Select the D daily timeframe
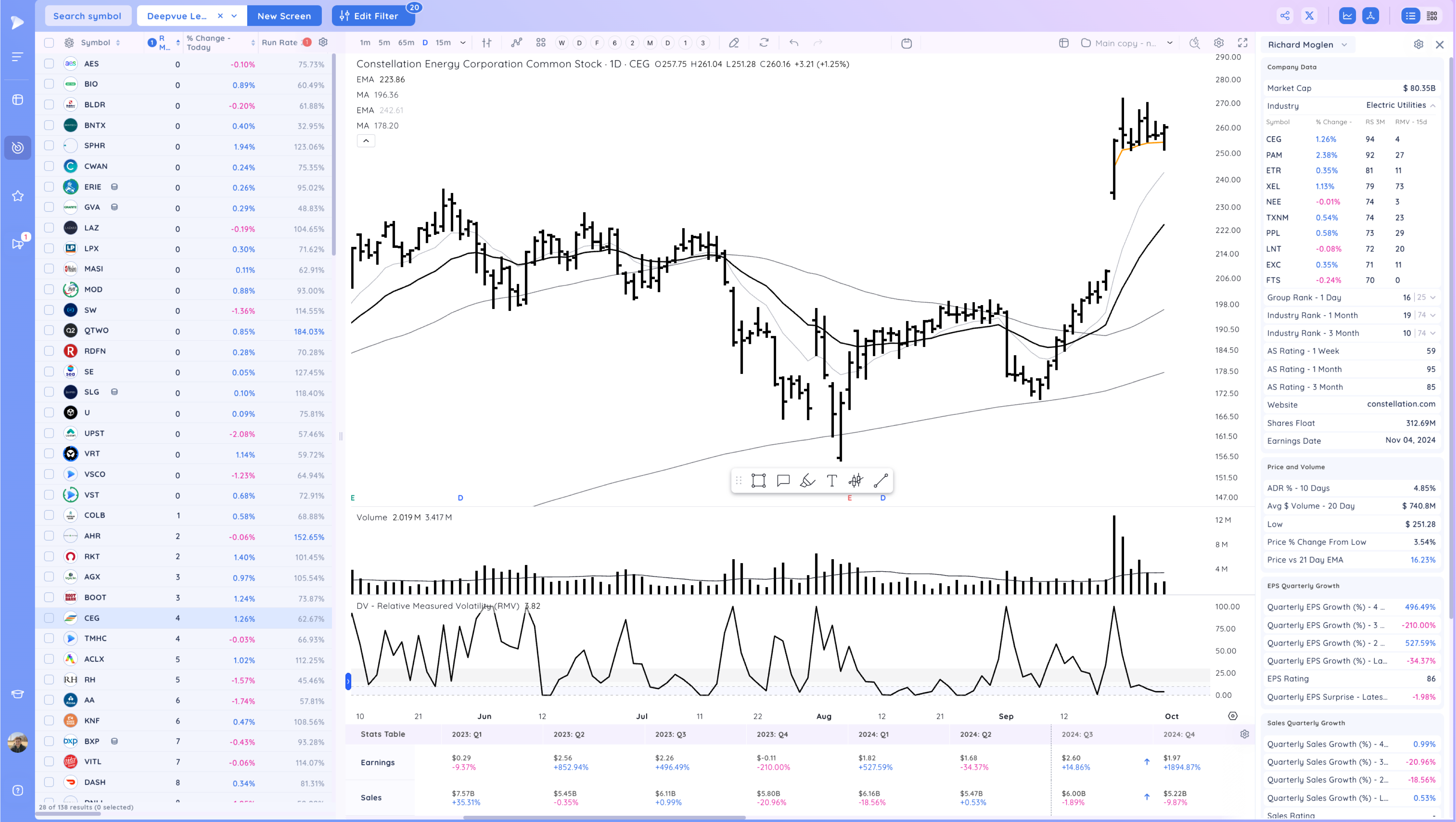Image resolution: width=1456 pixels, height=822 pixels. click(x=425, y=42)
